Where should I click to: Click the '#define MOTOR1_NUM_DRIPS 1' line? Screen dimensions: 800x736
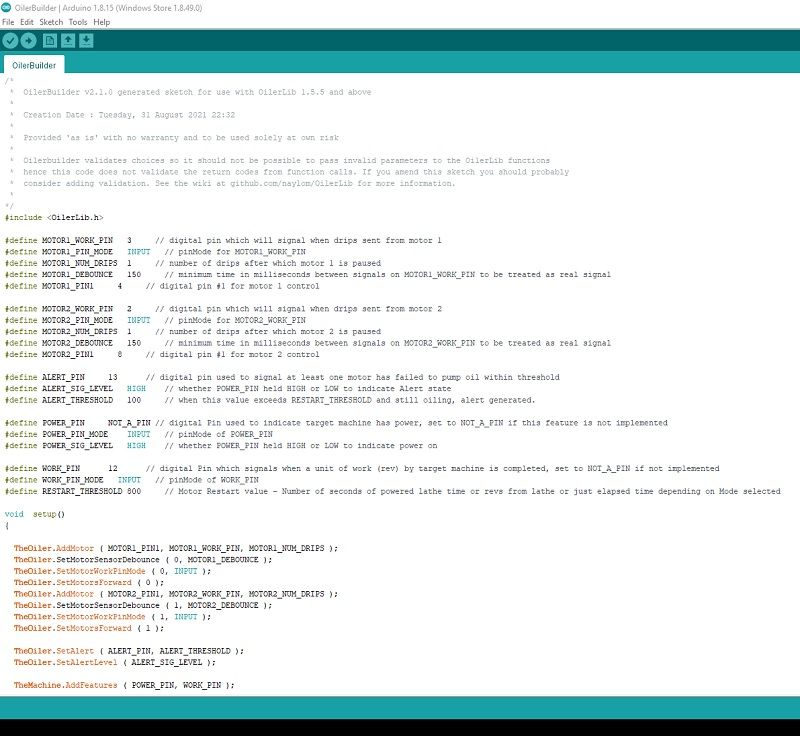click(193, 263)
